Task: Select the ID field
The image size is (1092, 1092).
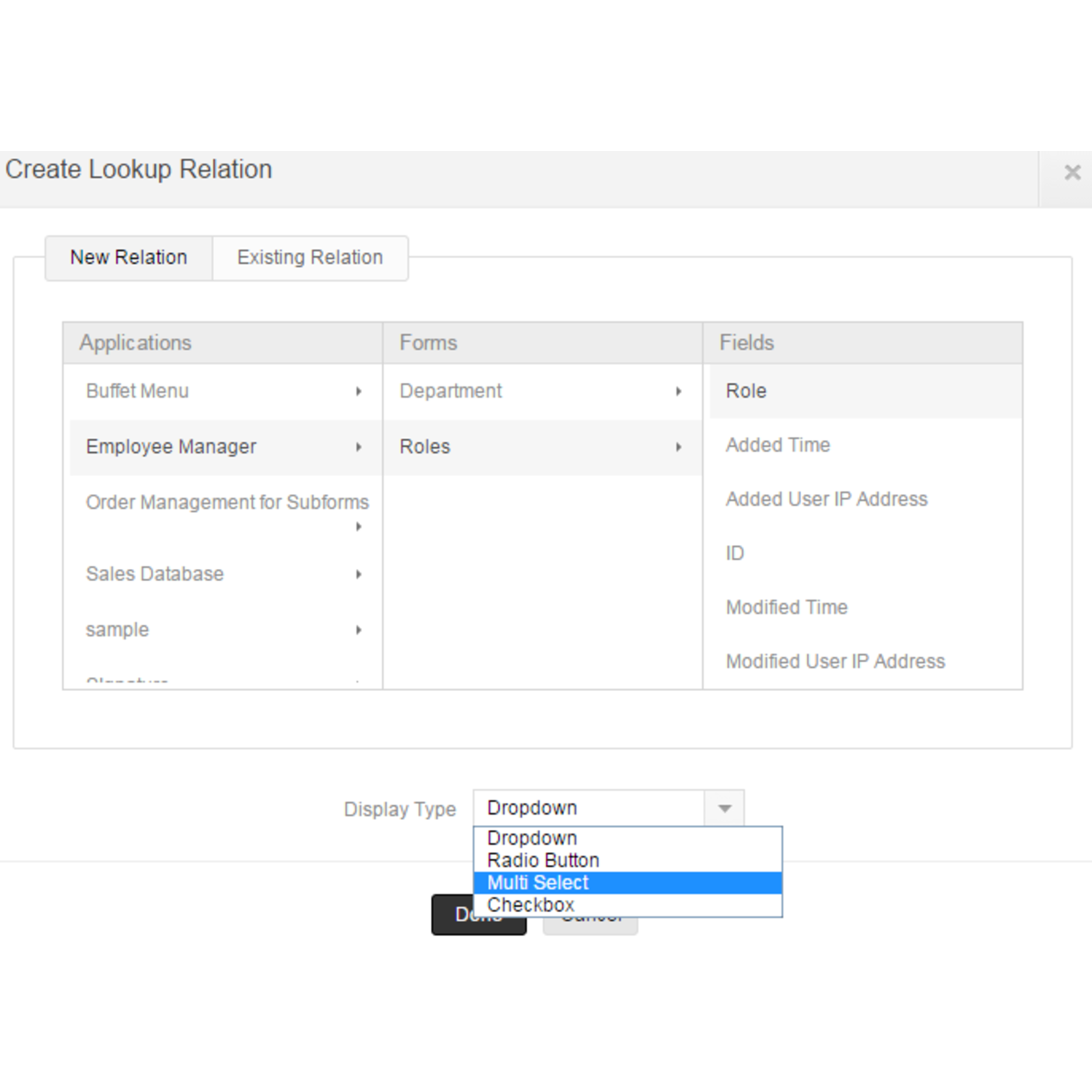Action: click(735, 553)
